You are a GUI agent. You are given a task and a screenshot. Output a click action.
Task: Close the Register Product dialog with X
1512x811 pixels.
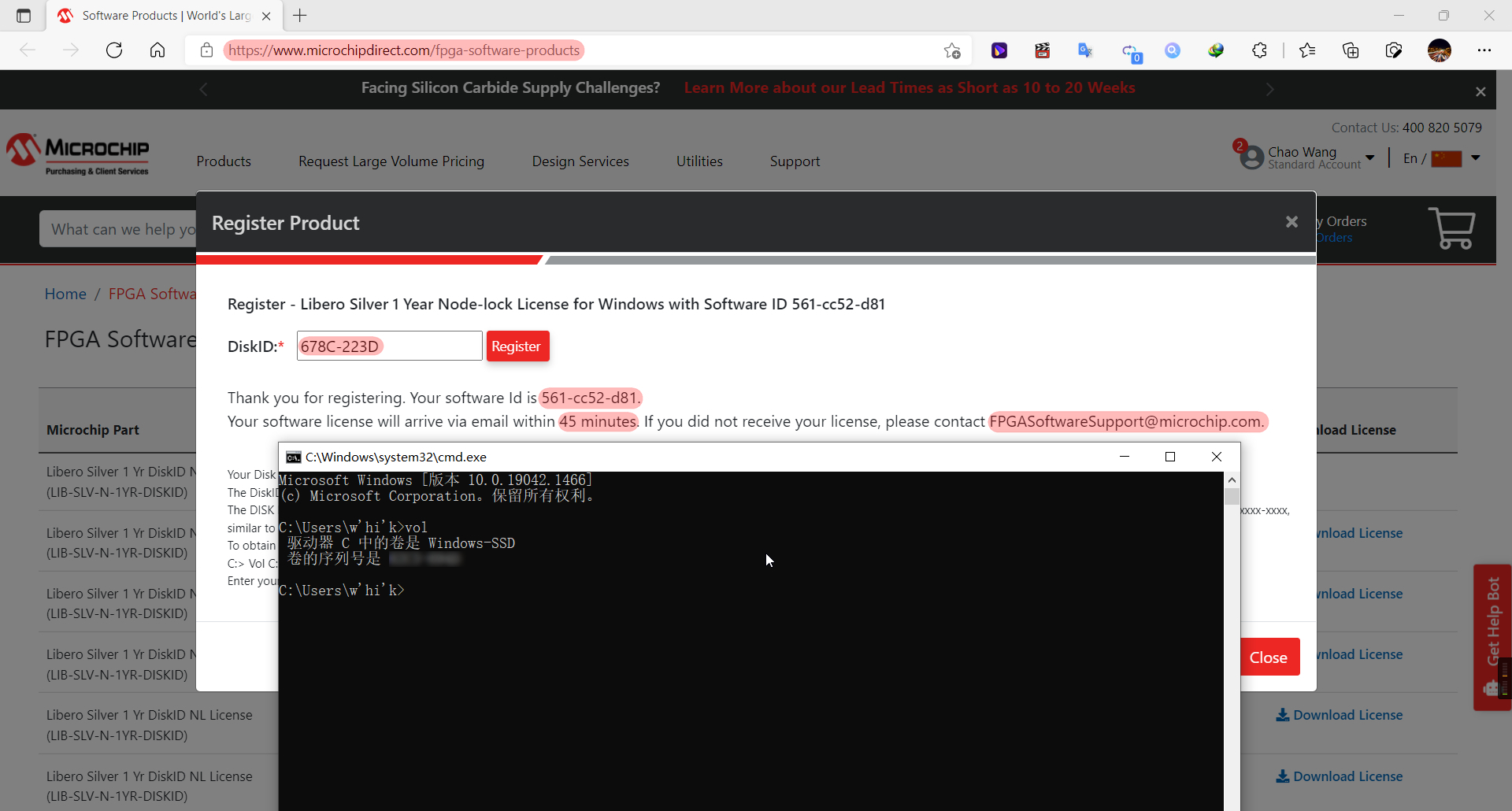tap(1291, 222)
